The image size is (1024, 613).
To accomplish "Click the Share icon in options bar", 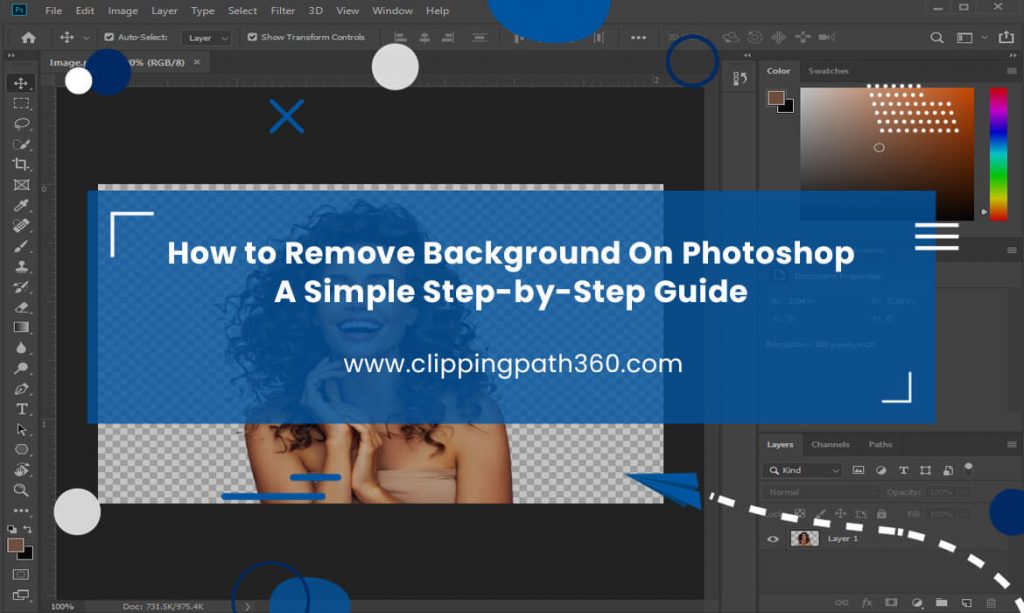I will pos(1006,37).
